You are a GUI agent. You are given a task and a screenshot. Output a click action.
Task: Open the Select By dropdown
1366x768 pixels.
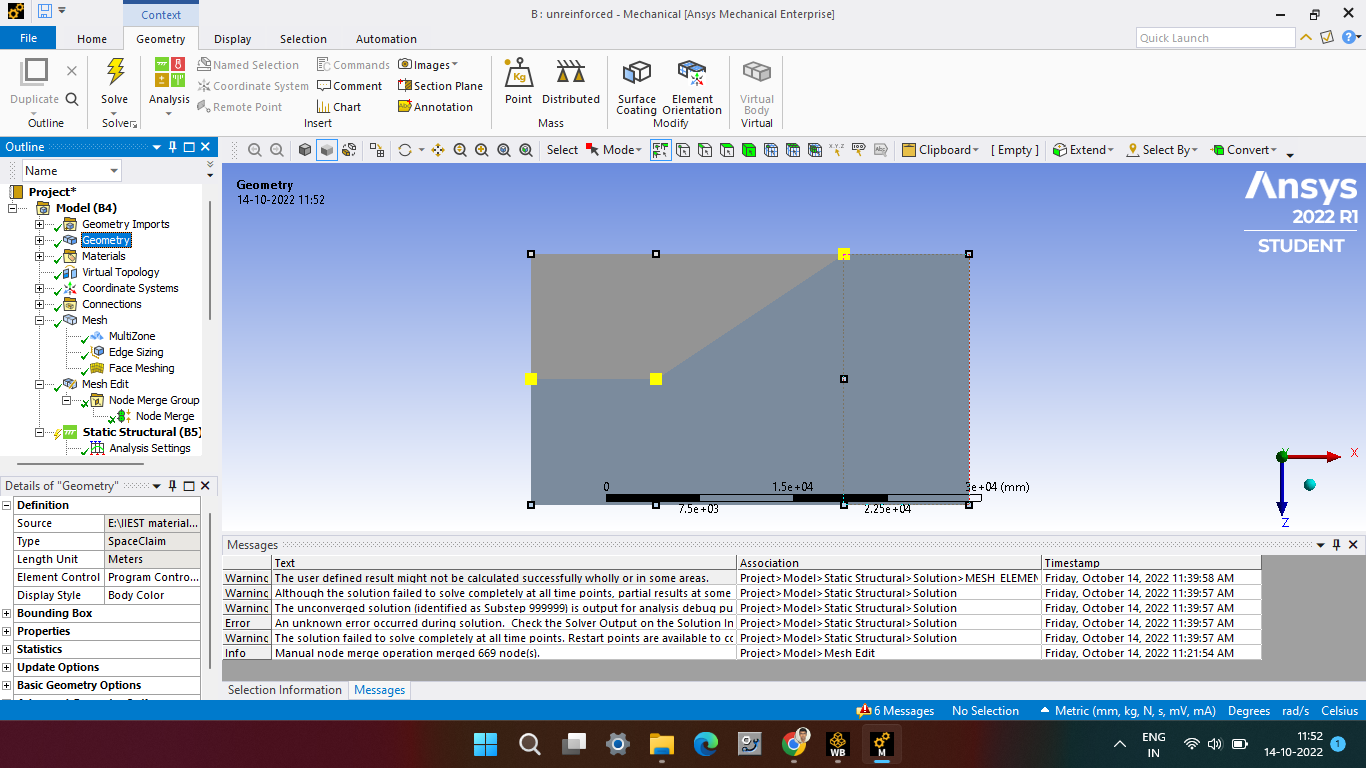[1162, 150]
